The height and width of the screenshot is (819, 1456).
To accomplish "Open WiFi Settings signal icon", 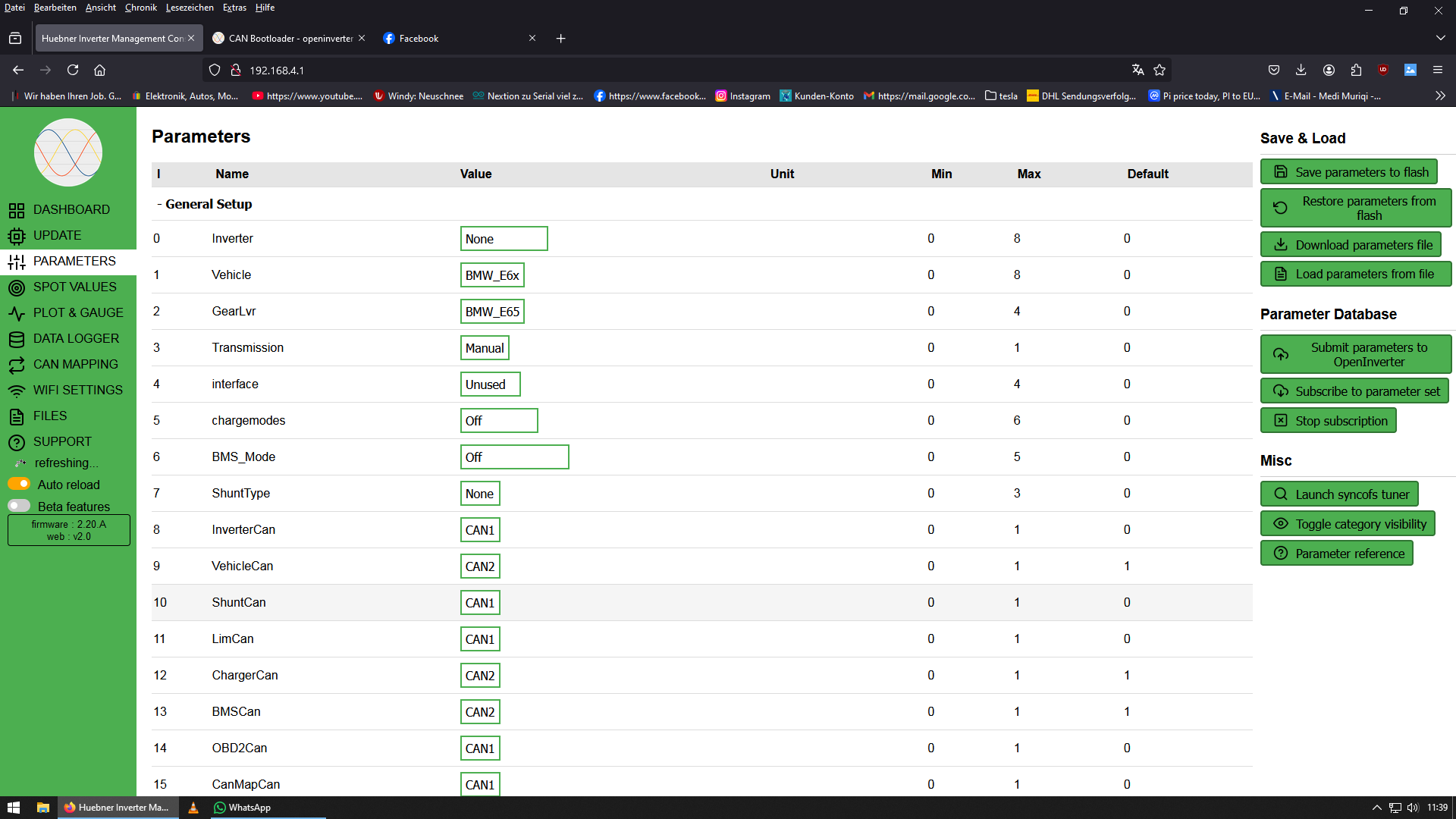I will coord(17,391).
